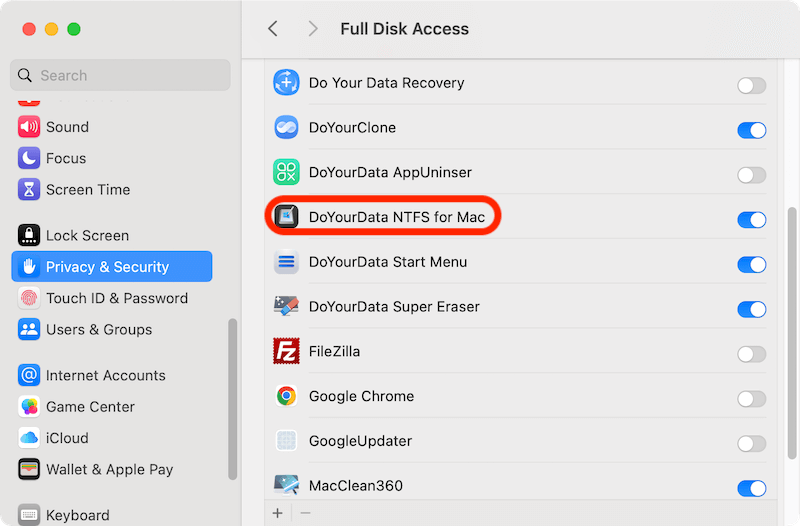Screen dimensions: 800x526
Task: Click the Users & Groups icon
Action: tap(29, 329)
